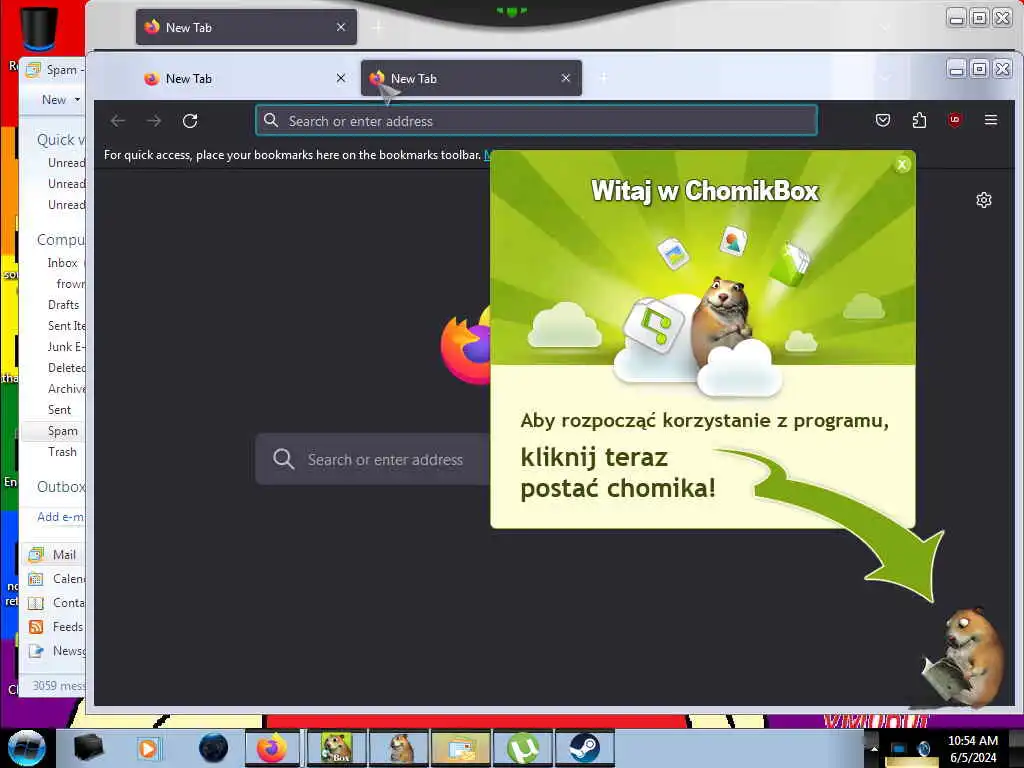Open the Firefox hamburger application menu

pyautogui.click(x=991, y=120)
